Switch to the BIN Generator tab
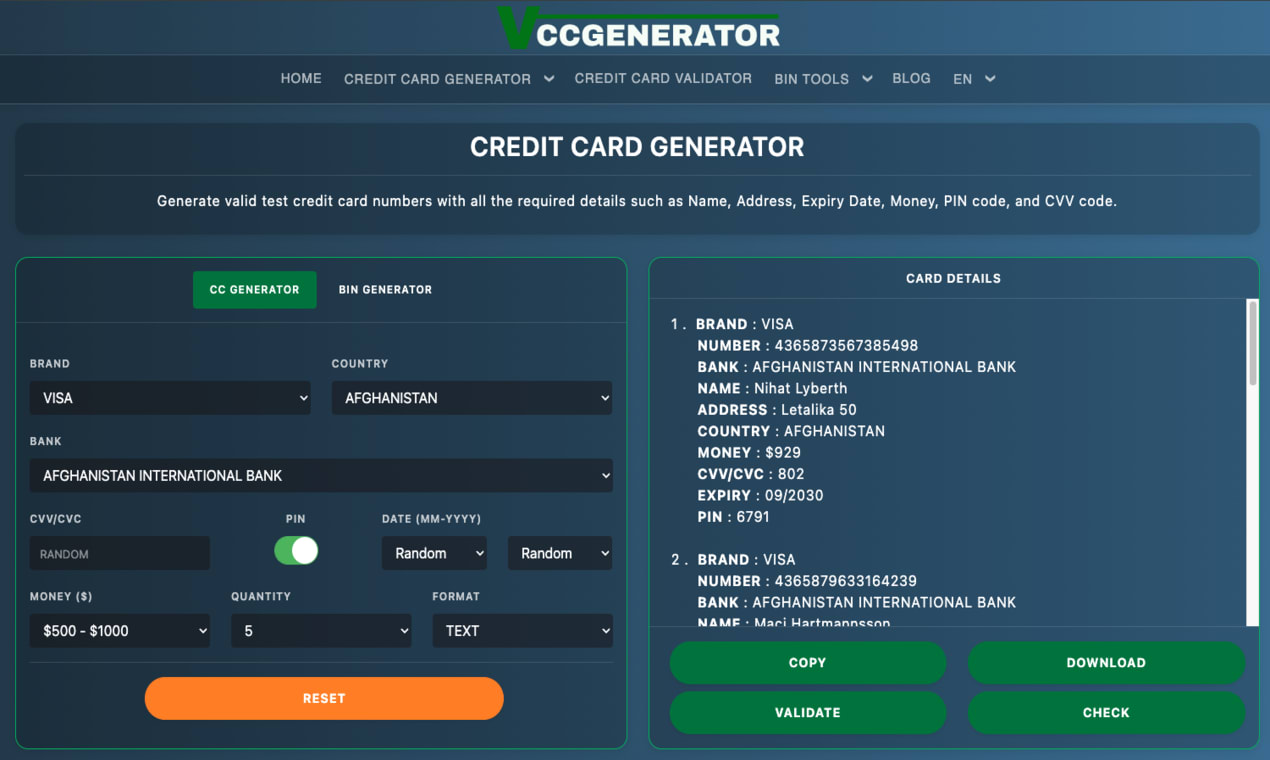This screenshot has width=1270, height=760. tap(385, 290)
